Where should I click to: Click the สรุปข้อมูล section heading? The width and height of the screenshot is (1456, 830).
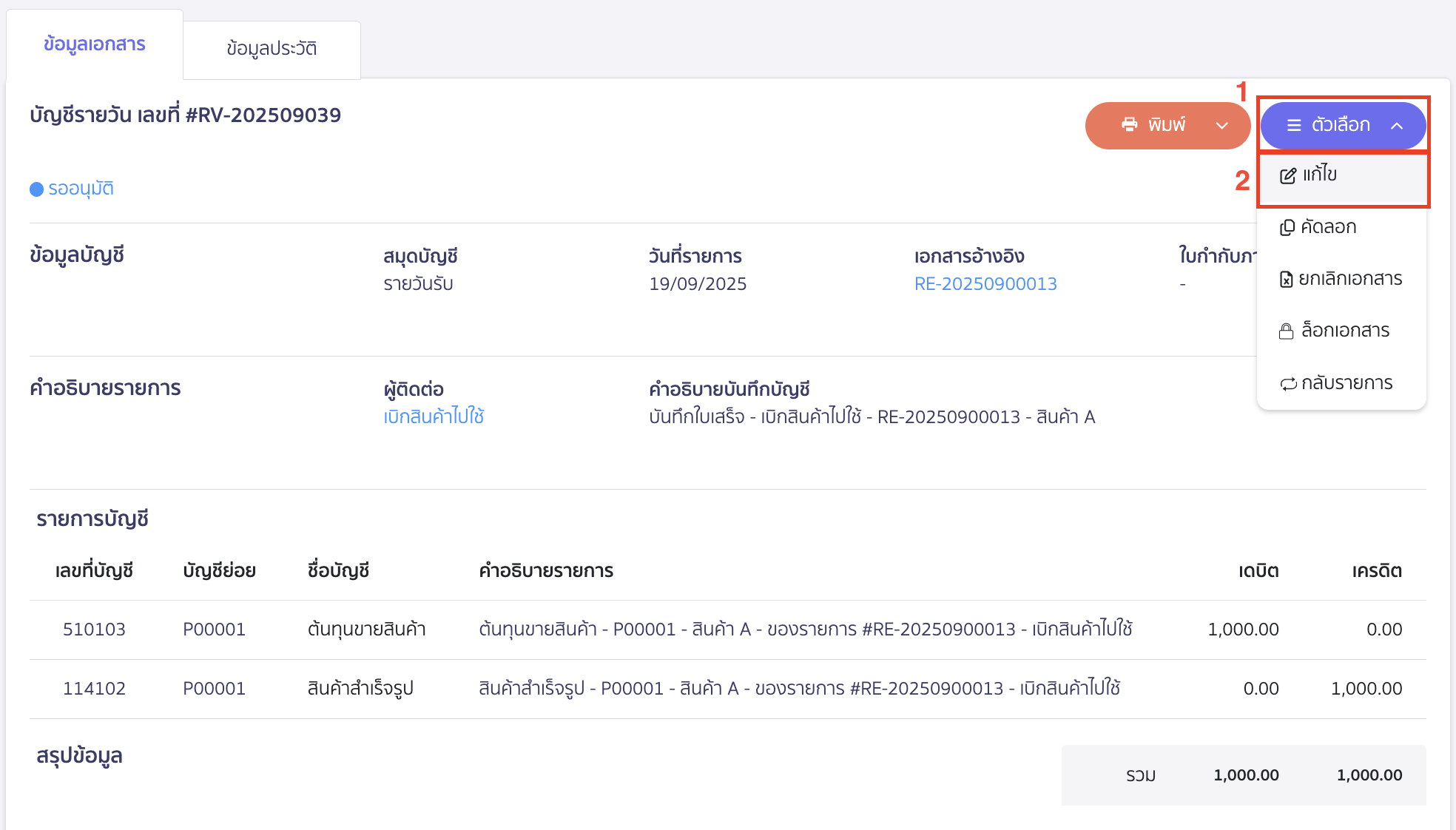(x=79, y=757)
